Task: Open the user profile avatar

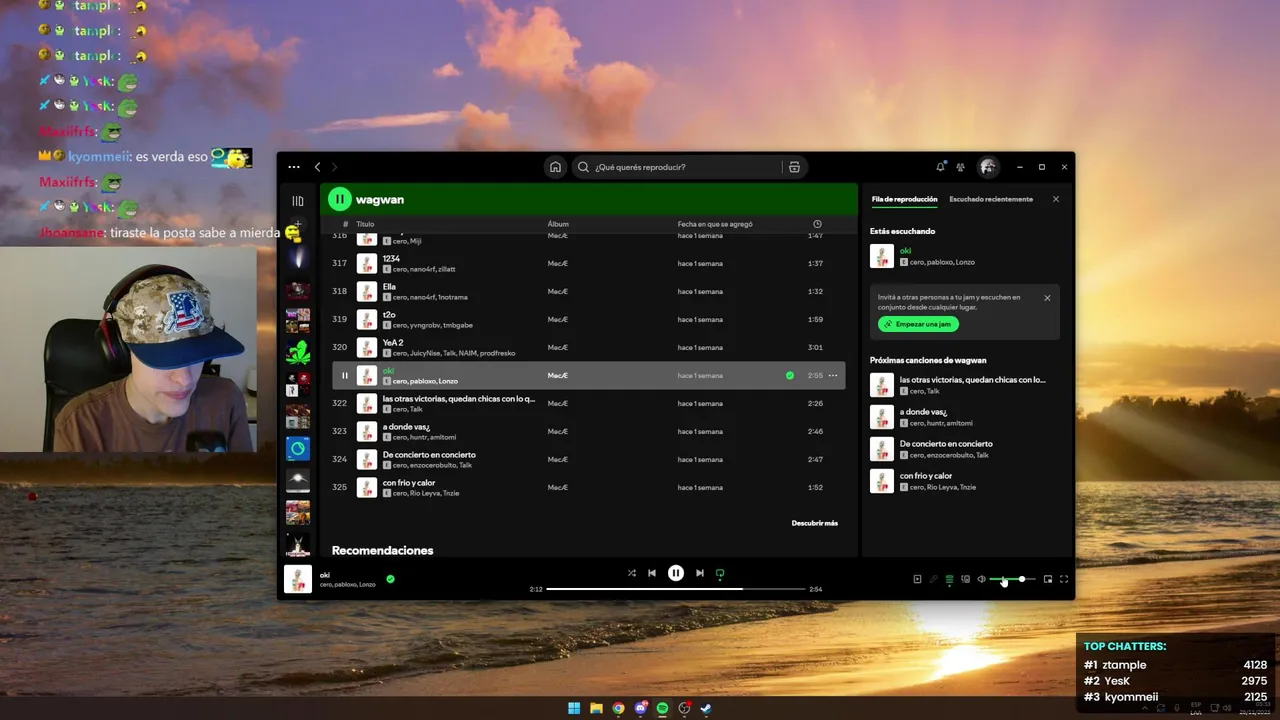Action: [x=988, y=167]
